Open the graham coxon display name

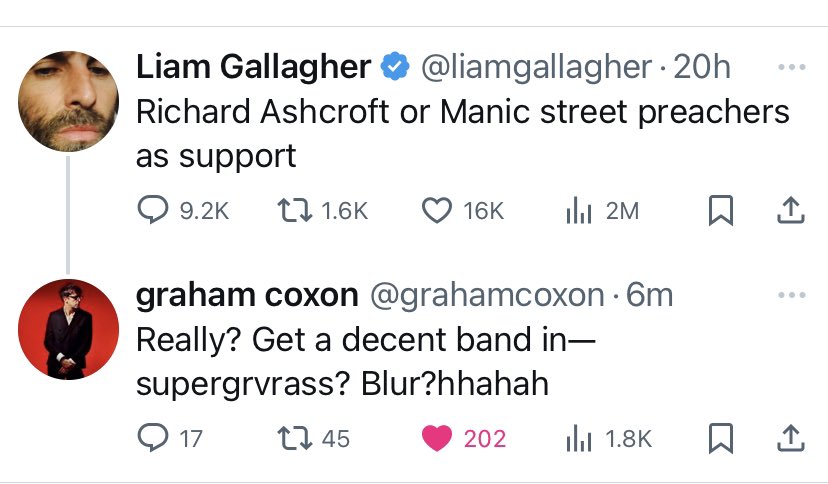(246, 296)
